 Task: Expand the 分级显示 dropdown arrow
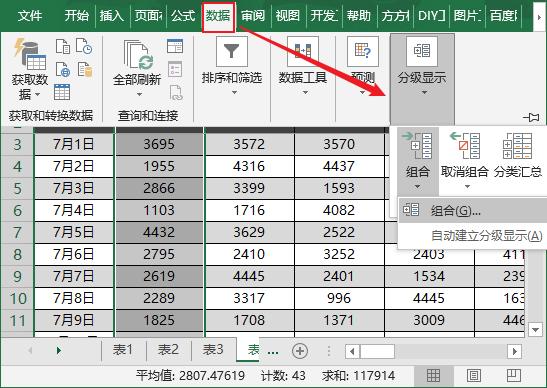tap(424, 93)
